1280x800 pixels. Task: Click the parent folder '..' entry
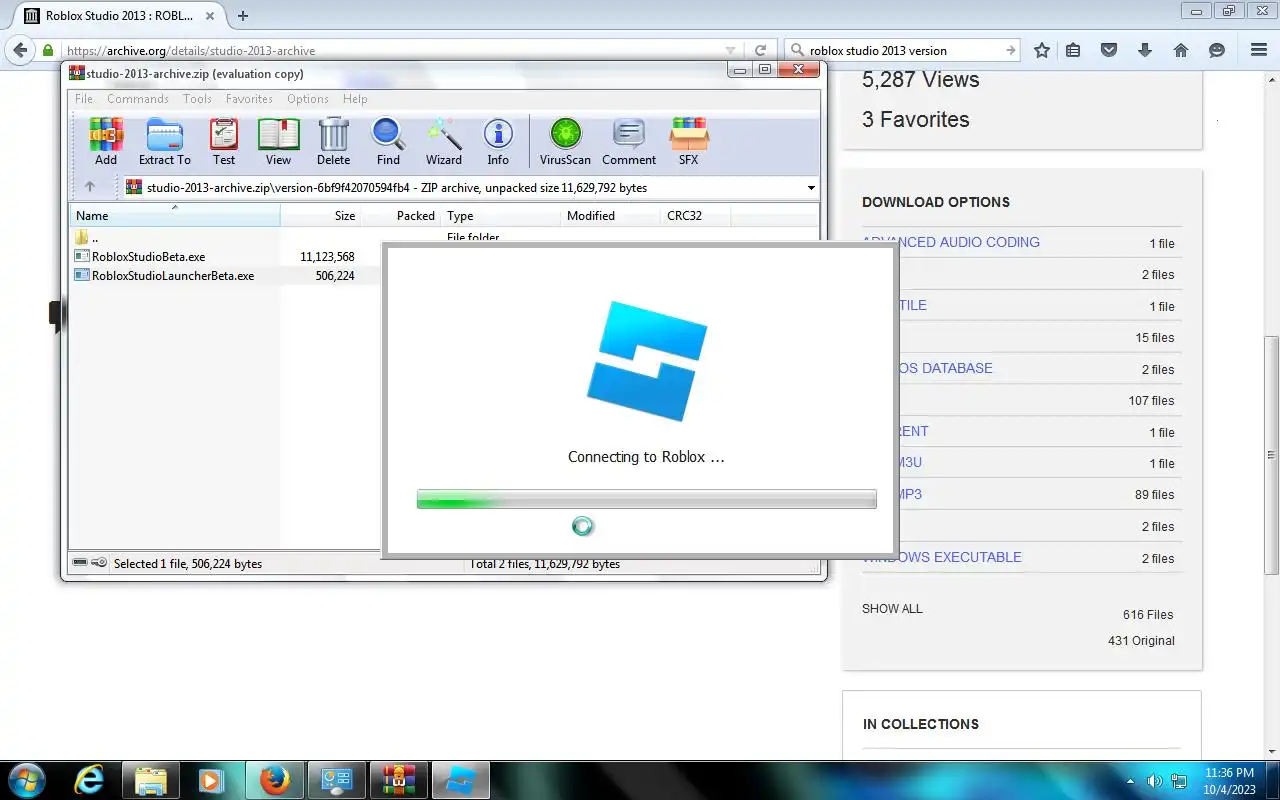tap(86, 238)
